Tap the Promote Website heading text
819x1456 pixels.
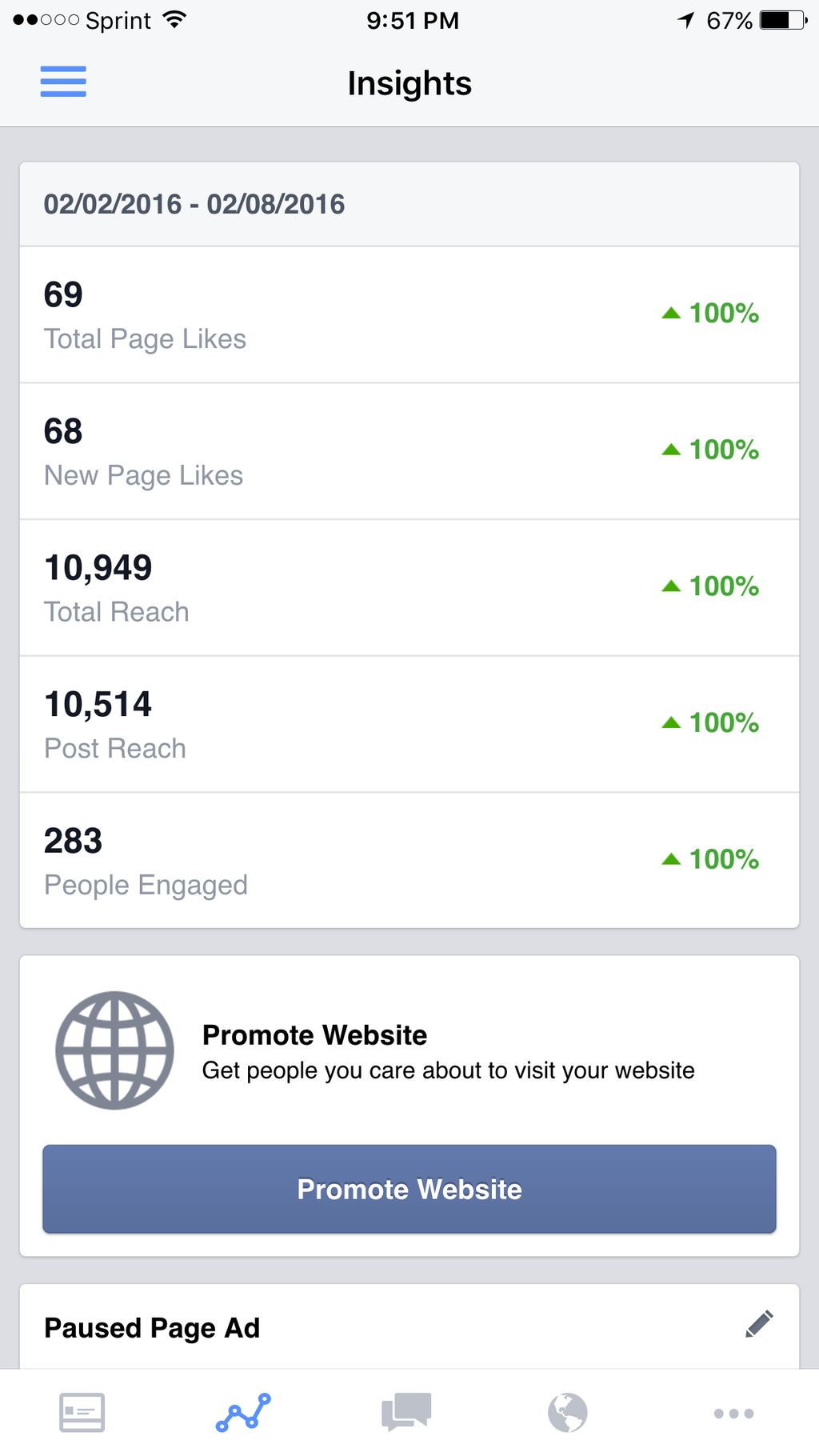pos(314,1035)
